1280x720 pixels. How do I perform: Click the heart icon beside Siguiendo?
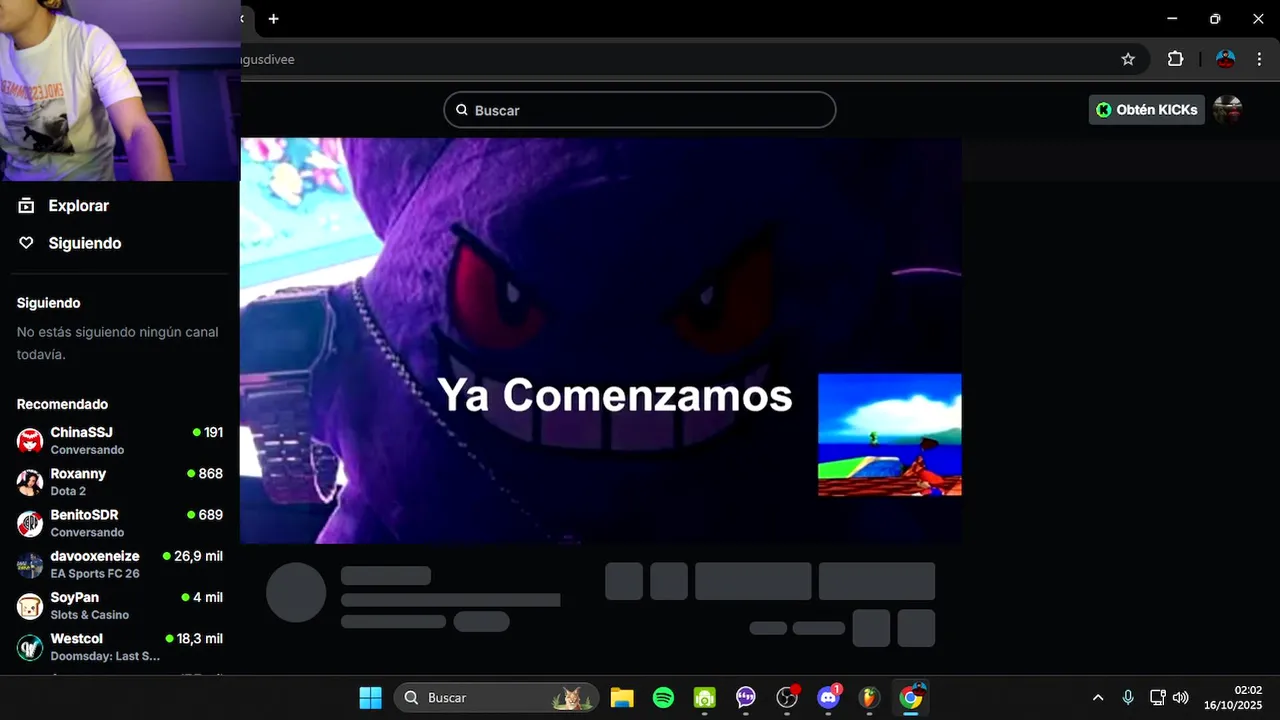[26, 243]
